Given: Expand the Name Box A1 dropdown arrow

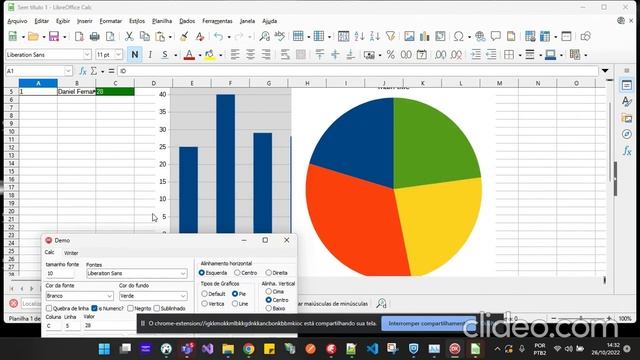Looking at the screenshot, I should point(68,71).
